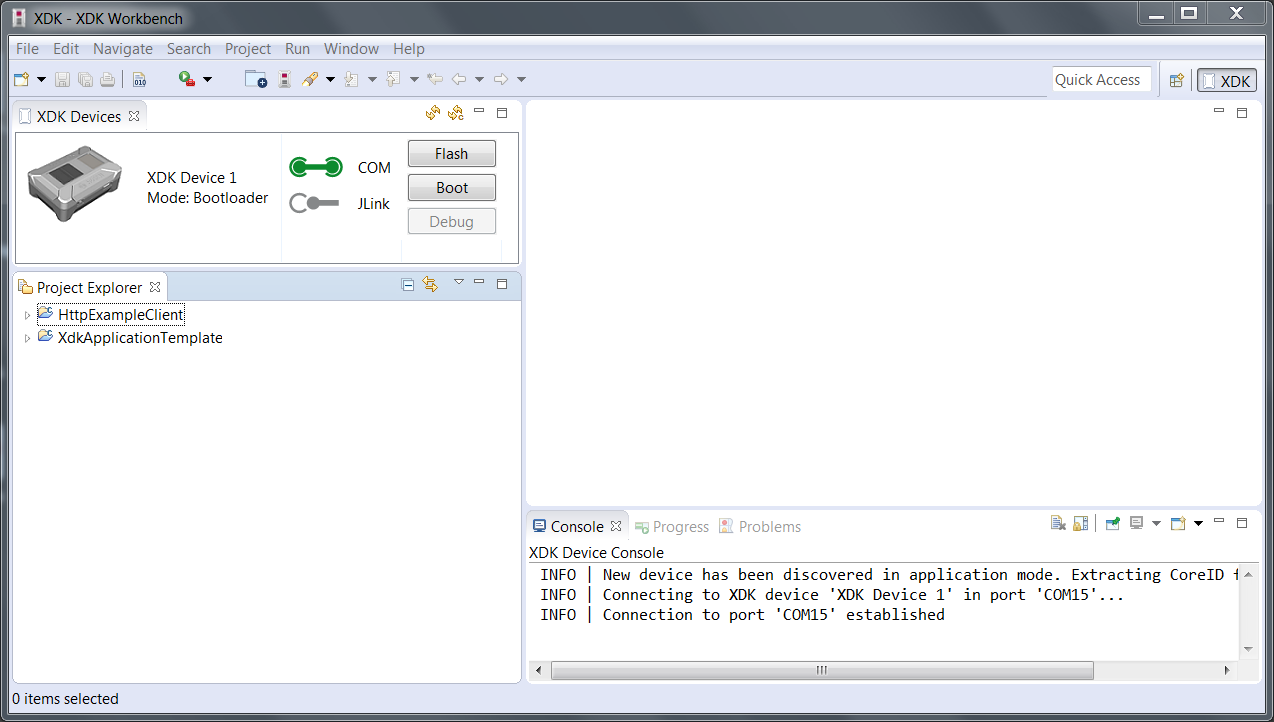The image size is (1274, 722).
Task: Open the Help menu
Action: 408,48
